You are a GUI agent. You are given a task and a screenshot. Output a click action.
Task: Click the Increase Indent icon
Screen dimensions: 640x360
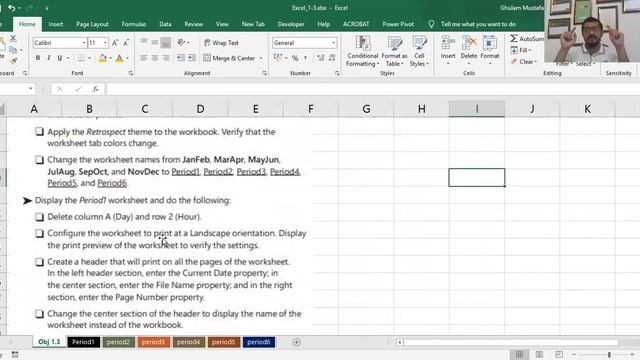coord(191,58)
